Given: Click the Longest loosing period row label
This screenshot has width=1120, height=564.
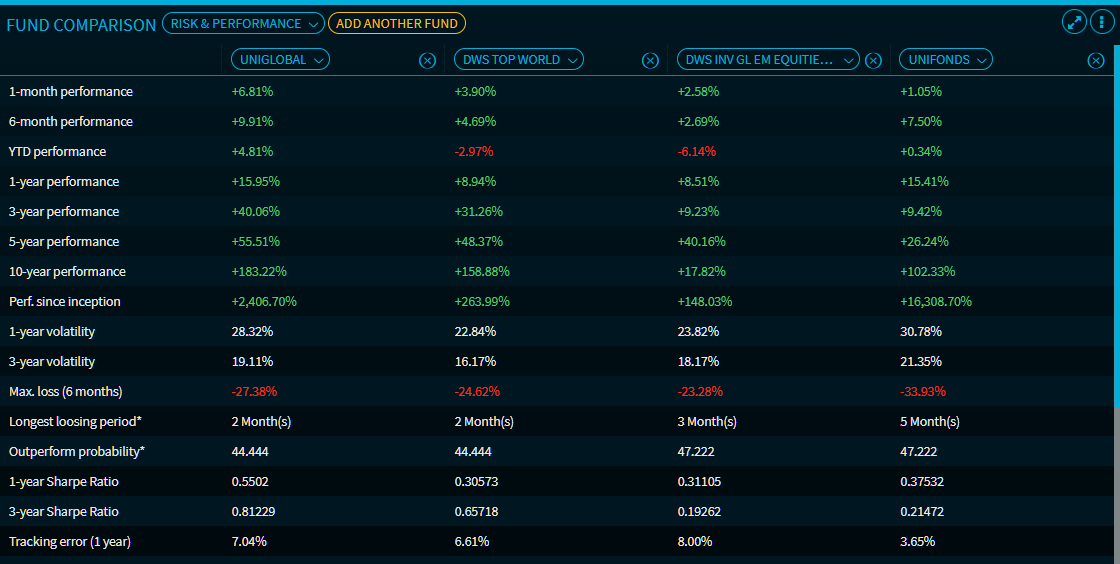Looking at the screenshot, I should [75, 421].
